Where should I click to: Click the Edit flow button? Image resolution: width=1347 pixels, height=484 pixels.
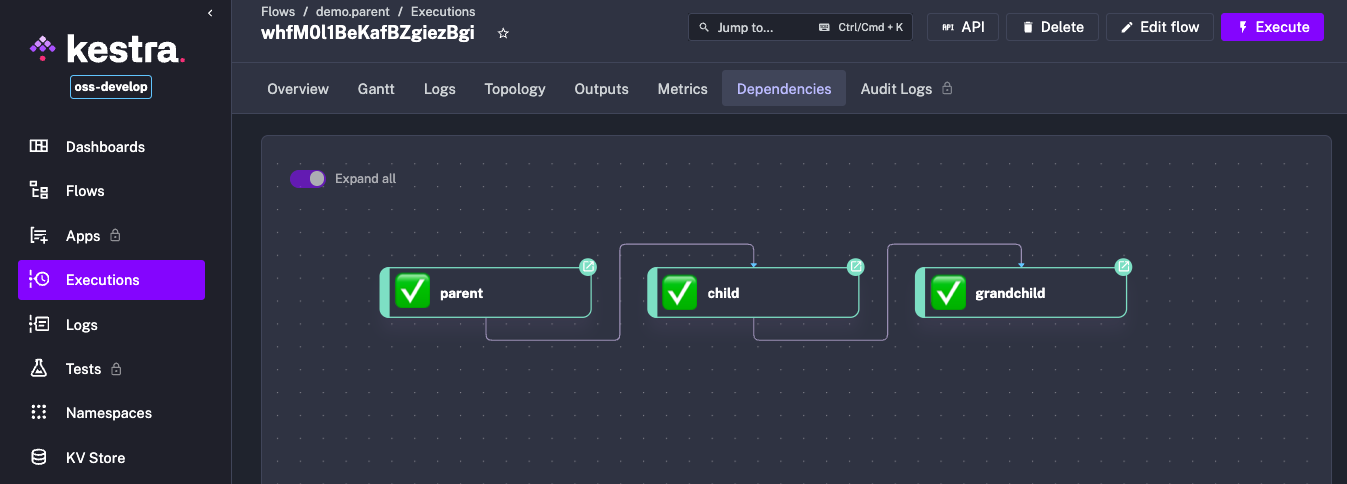tap(1160, 27)
